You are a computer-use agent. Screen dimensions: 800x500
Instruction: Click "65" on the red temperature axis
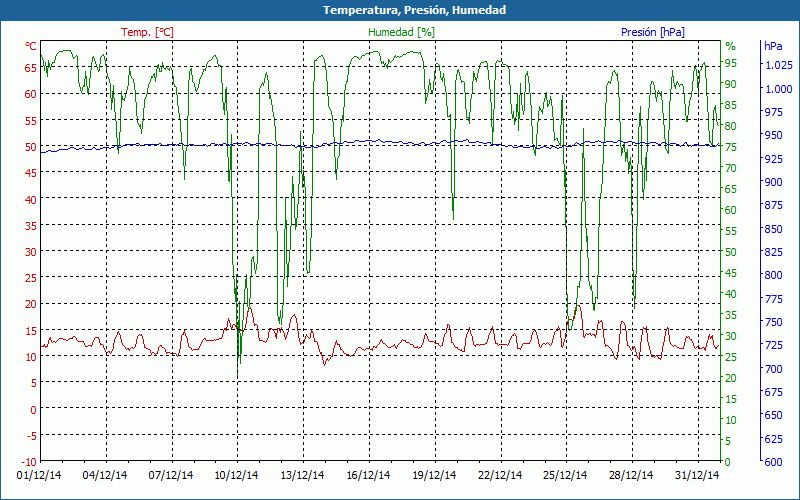(x=31, y=68)
